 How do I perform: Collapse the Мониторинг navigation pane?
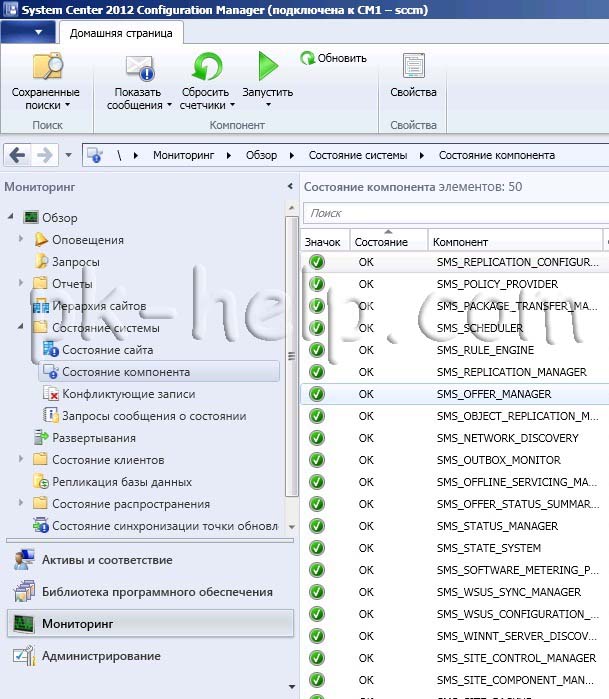pos(290,186)
